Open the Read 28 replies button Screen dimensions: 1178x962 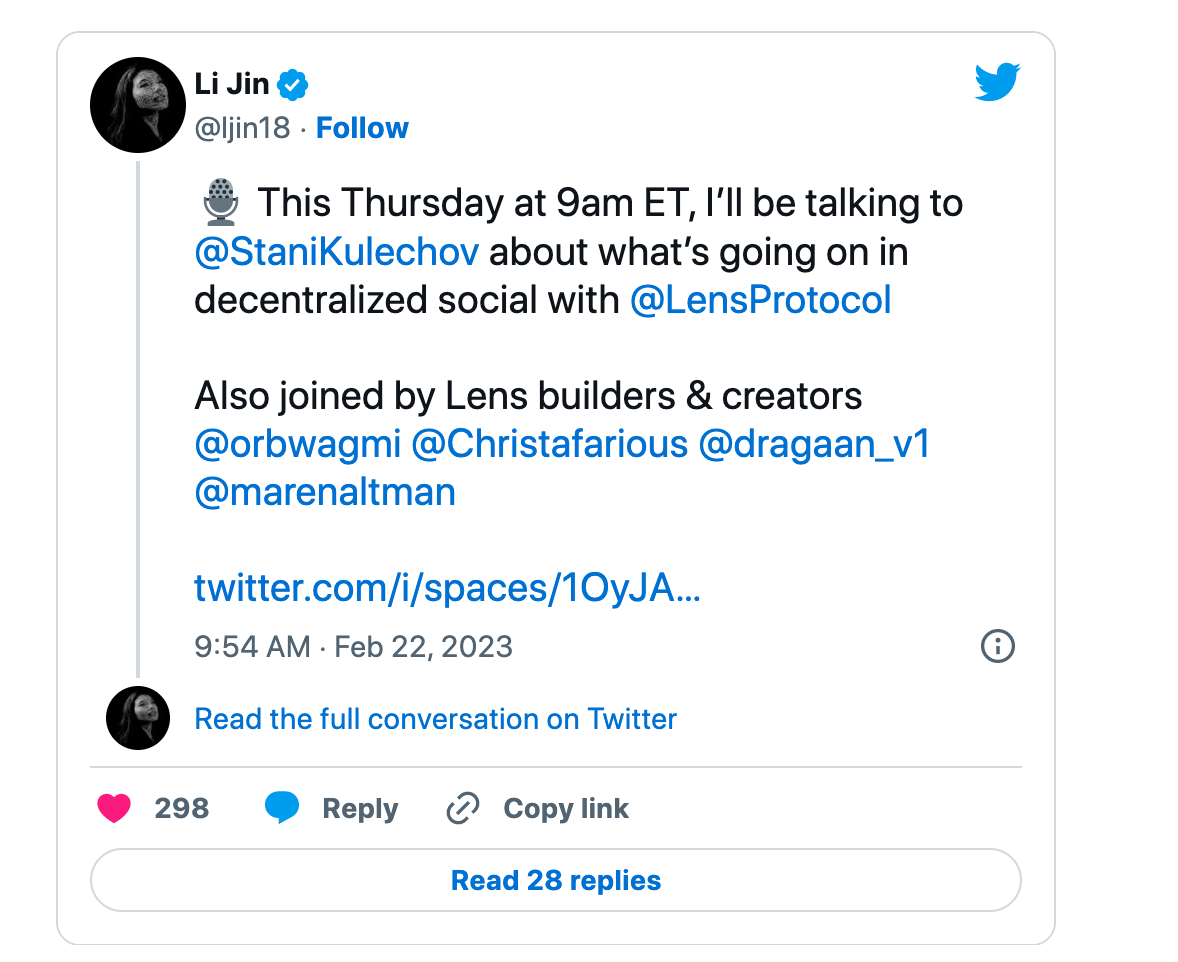556,881
